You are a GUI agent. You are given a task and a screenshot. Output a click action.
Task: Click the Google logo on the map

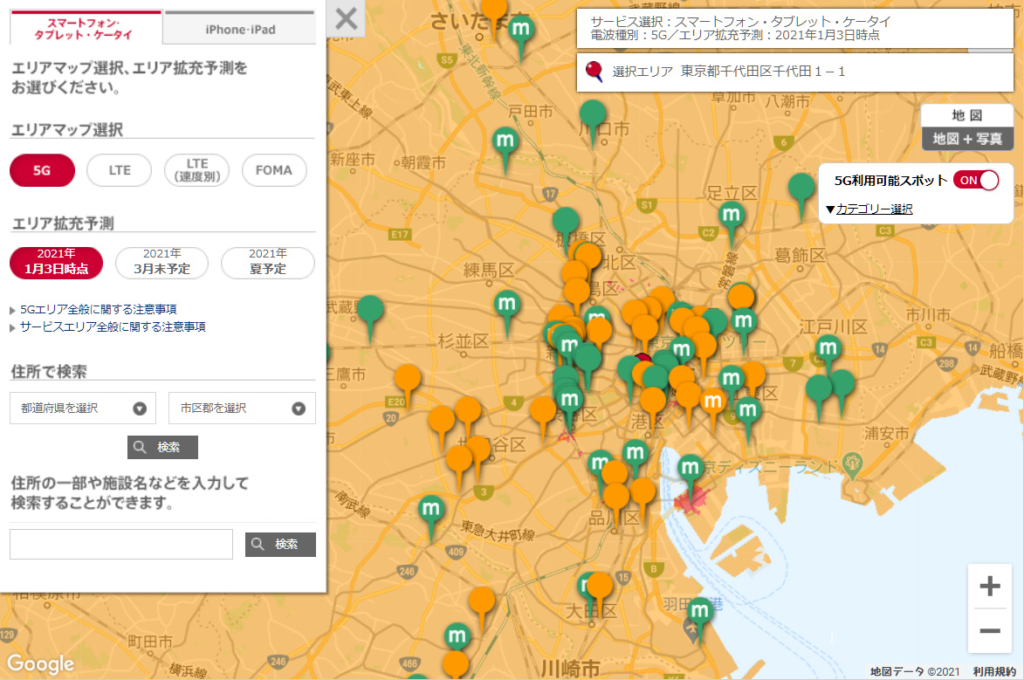click(40, 664)
